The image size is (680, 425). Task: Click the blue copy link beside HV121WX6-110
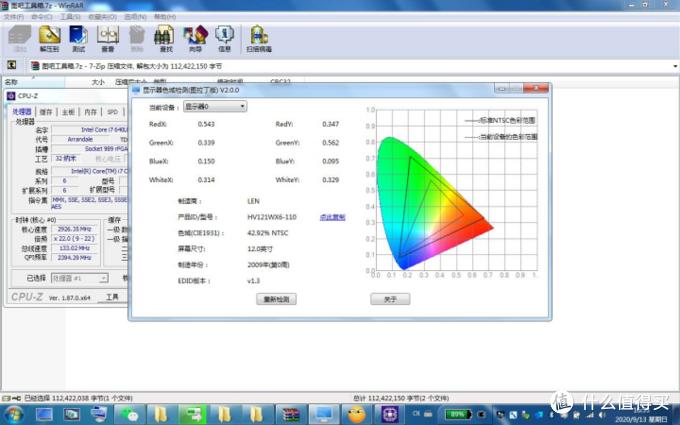point(332,217)
